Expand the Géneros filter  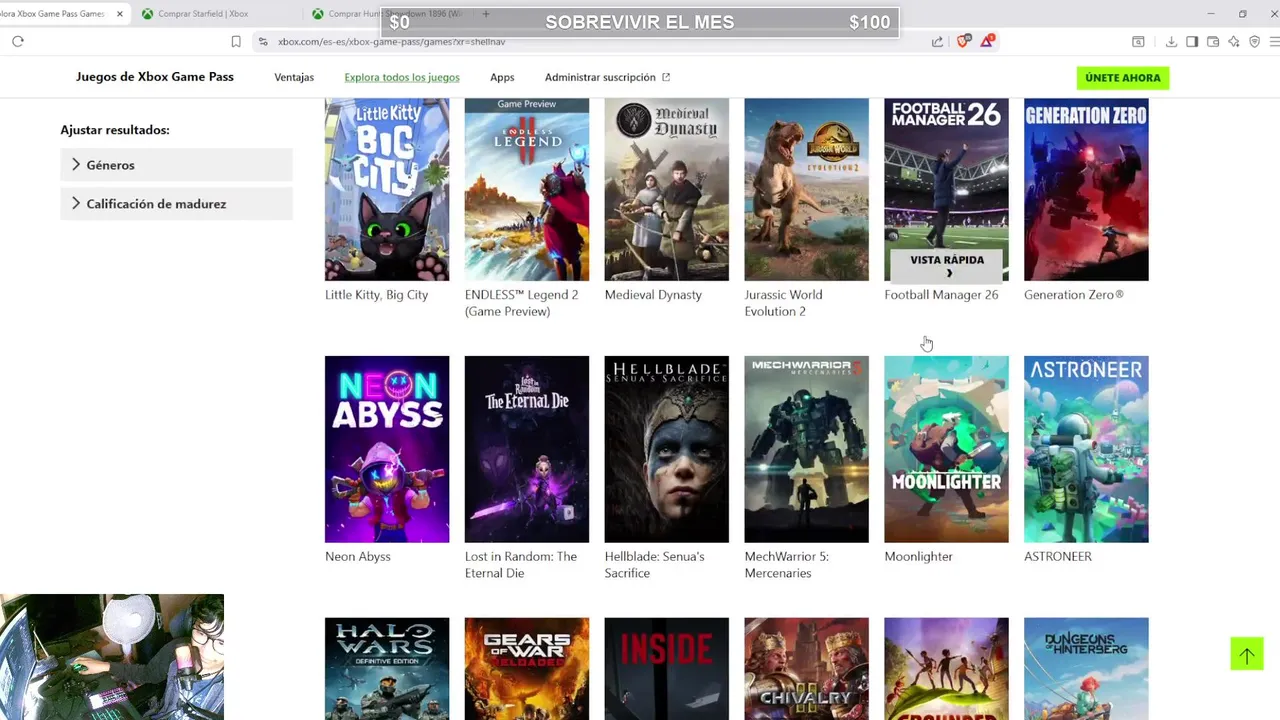click(176, 165)
